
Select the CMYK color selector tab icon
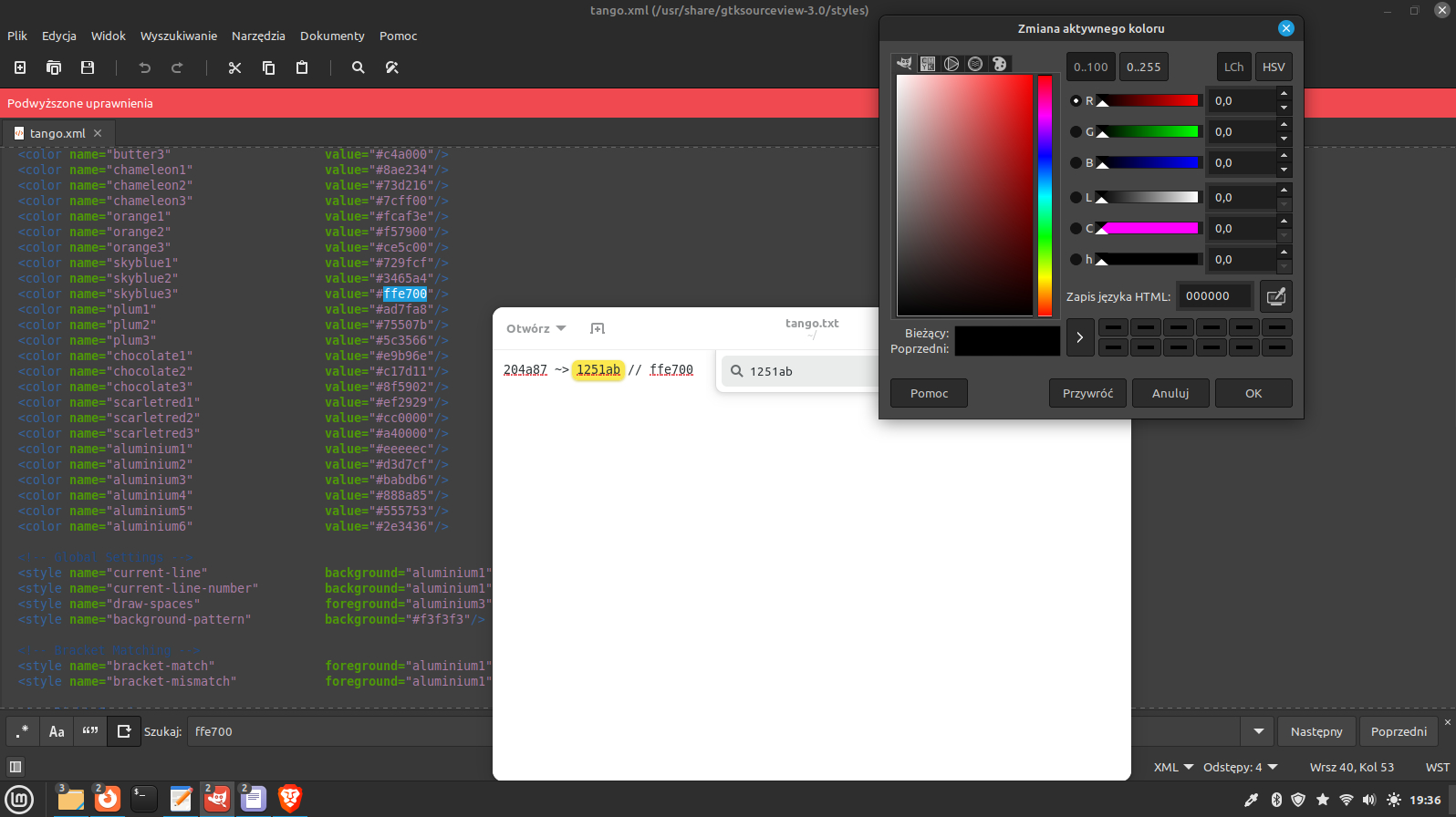coord(928,64)
